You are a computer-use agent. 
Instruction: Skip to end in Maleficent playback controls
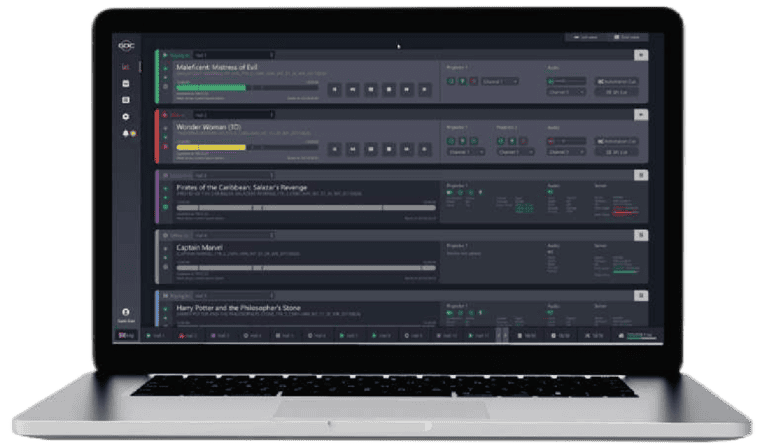click(425, 89)
